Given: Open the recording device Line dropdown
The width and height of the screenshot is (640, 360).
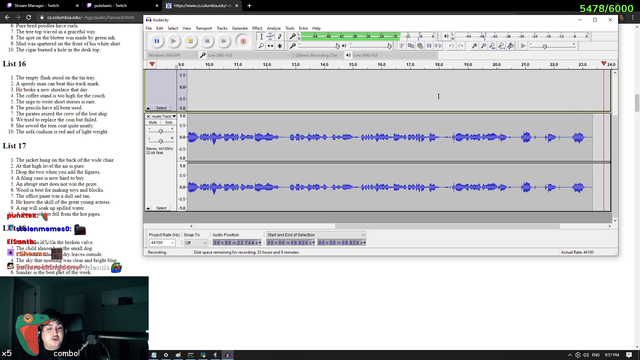Looking at the screenshot, I should pos(248,55).
